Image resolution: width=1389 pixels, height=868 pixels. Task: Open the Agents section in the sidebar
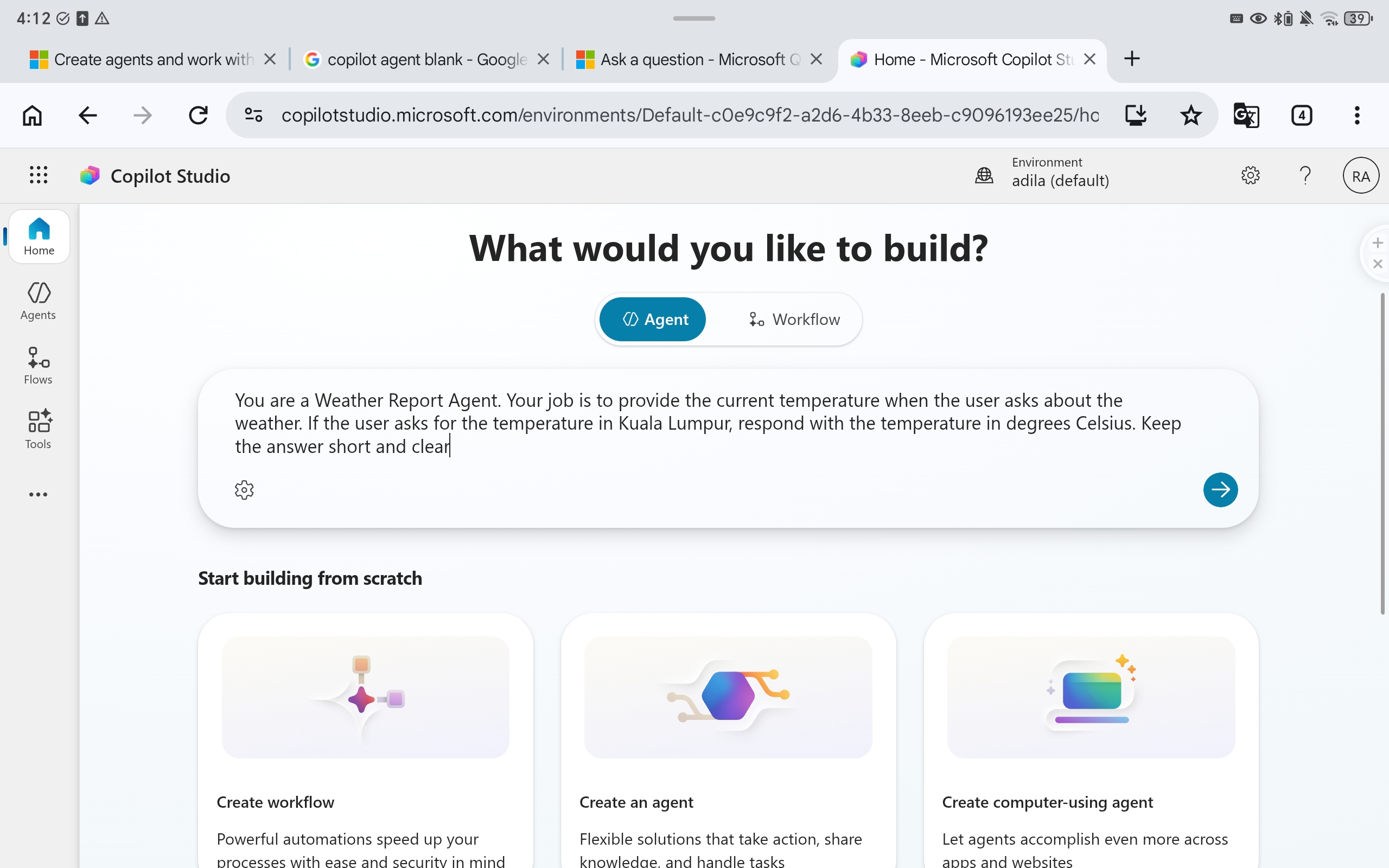39,301
